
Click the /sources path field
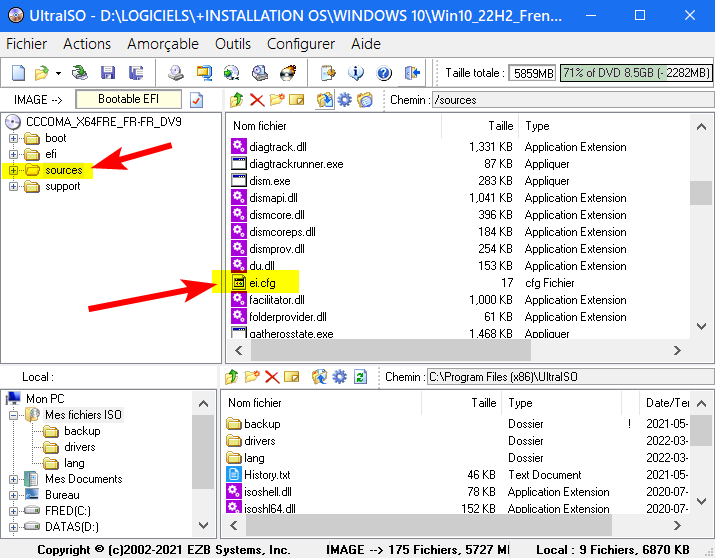(573, 100)
